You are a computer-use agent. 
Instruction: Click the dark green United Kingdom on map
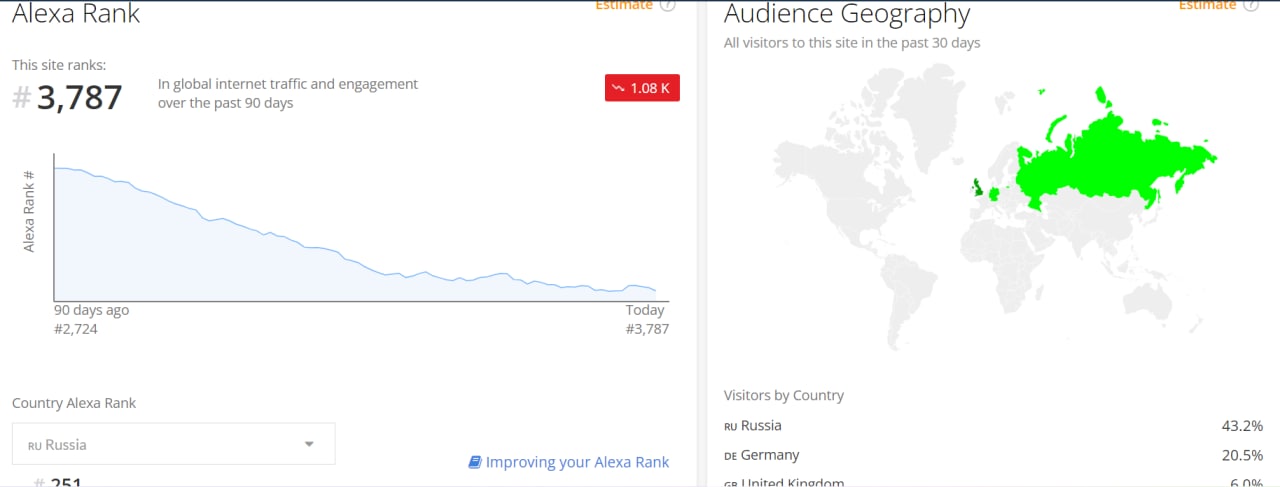[976, 187]
